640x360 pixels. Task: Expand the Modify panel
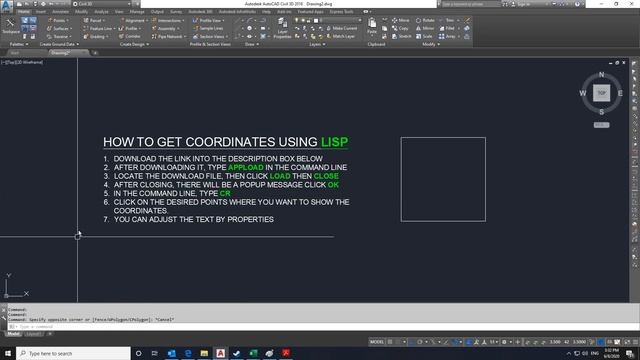(x=431, y=44)
